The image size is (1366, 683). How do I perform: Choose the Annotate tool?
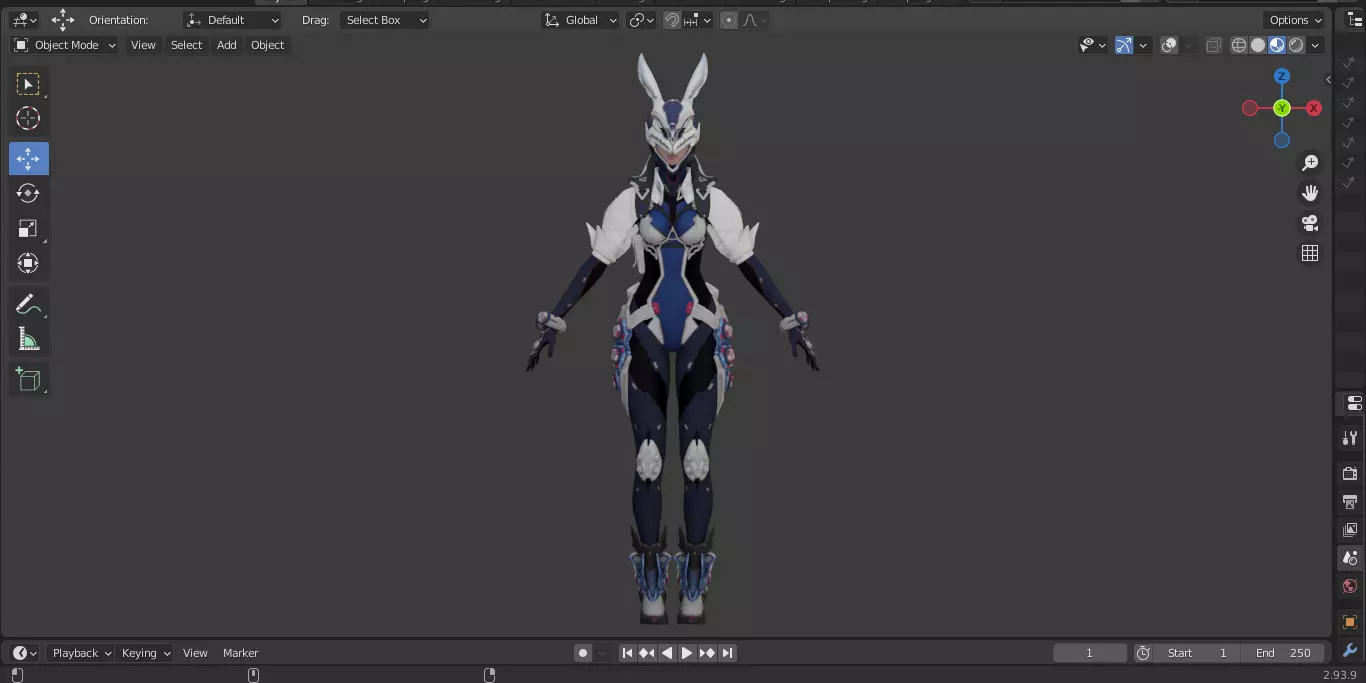pos(28,305)
